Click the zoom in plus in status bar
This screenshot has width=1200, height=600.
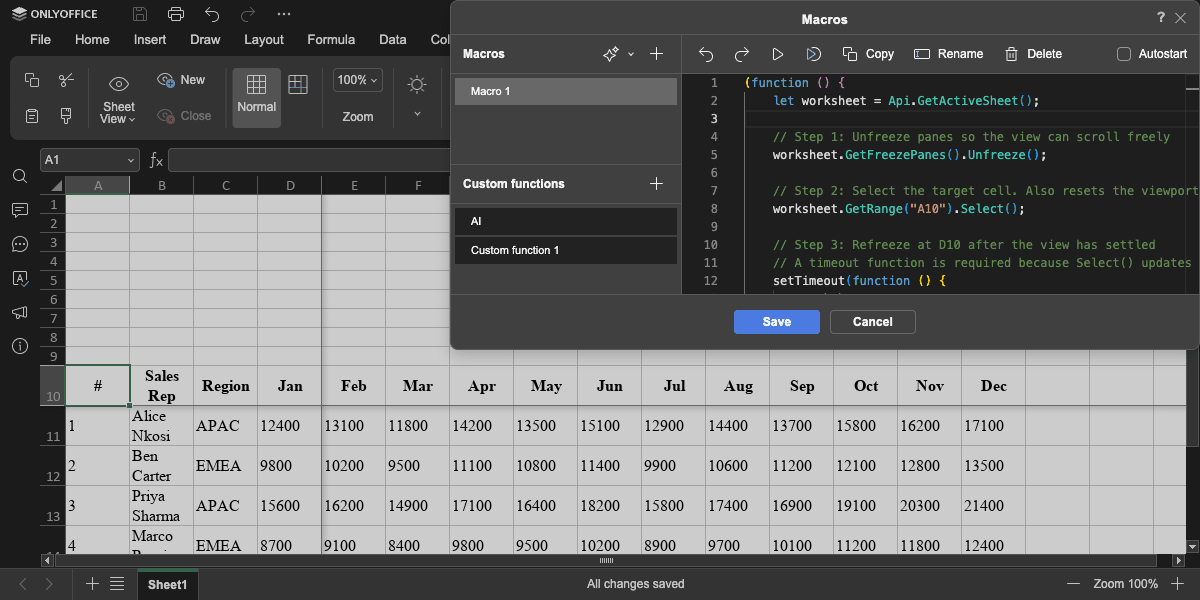(x=1177, y=584)
